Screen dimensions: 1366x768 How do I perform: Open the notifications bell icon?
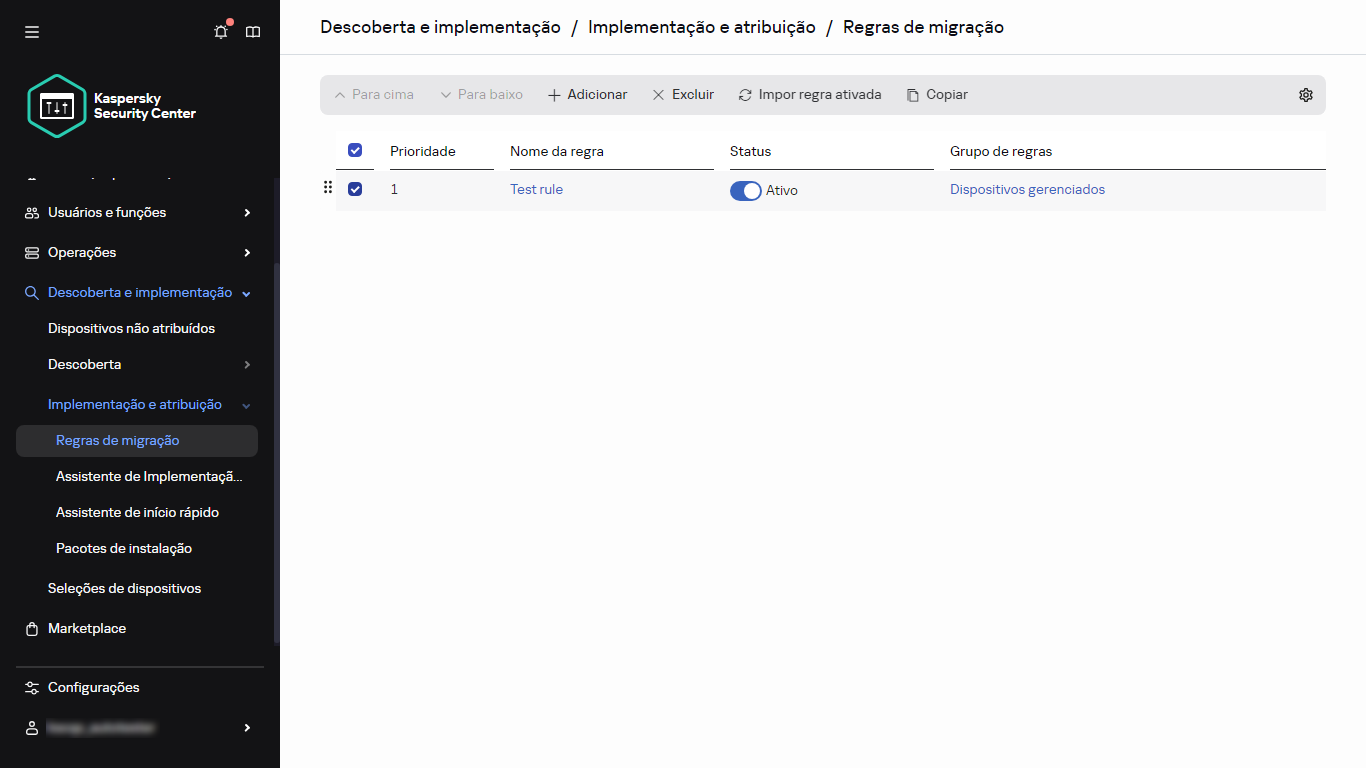click(221, 32)
